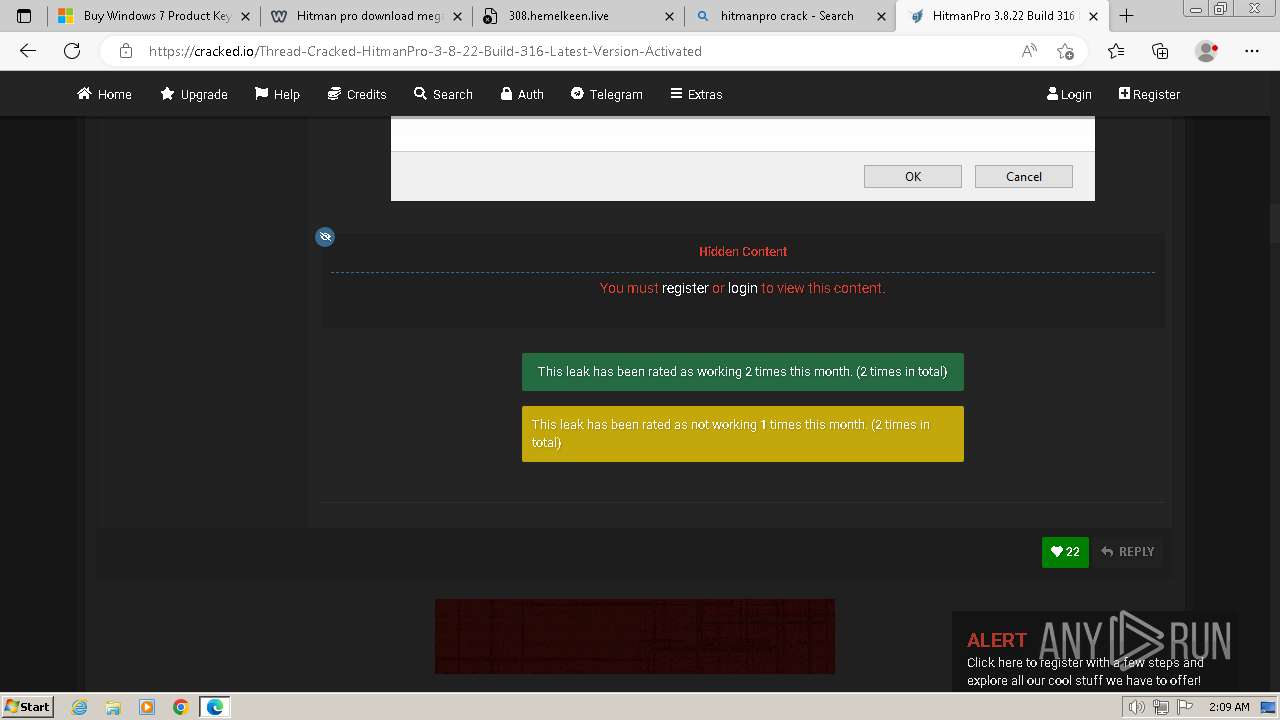This screenshot has width=1280, height=720.
Task: Like the post with heart 22 button
Action: [x=1065, y=552]
